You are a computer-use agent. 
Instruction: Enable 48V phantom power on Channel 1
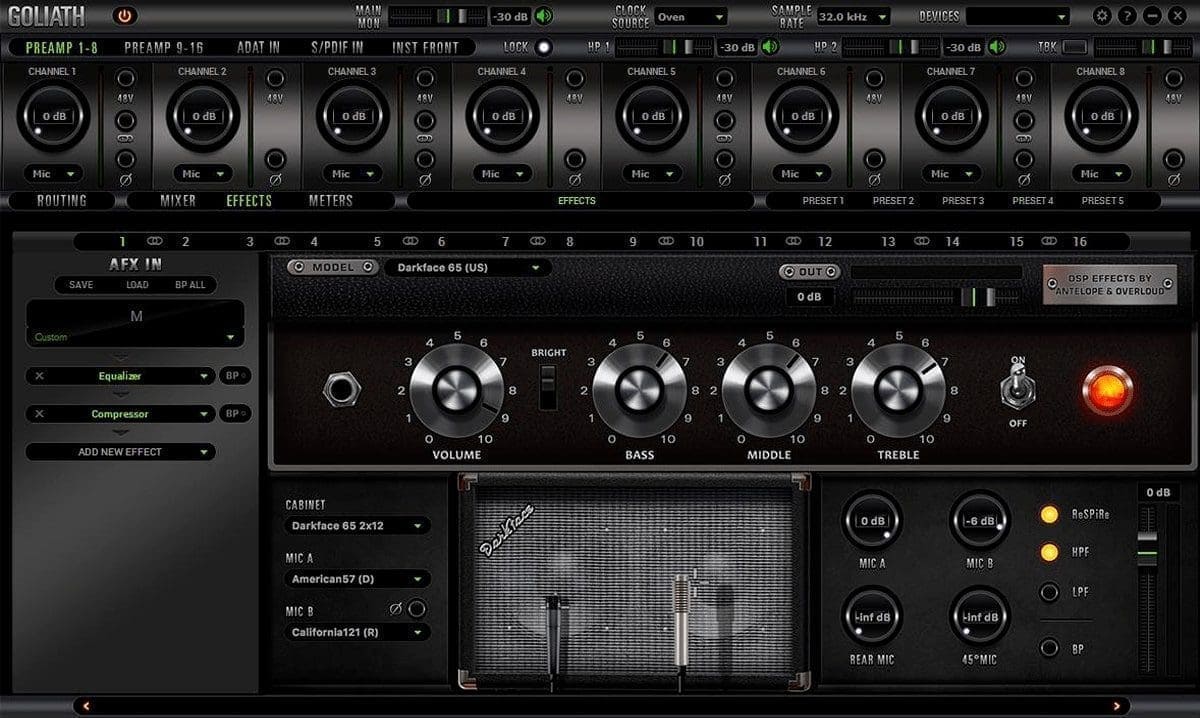[125, 78]
